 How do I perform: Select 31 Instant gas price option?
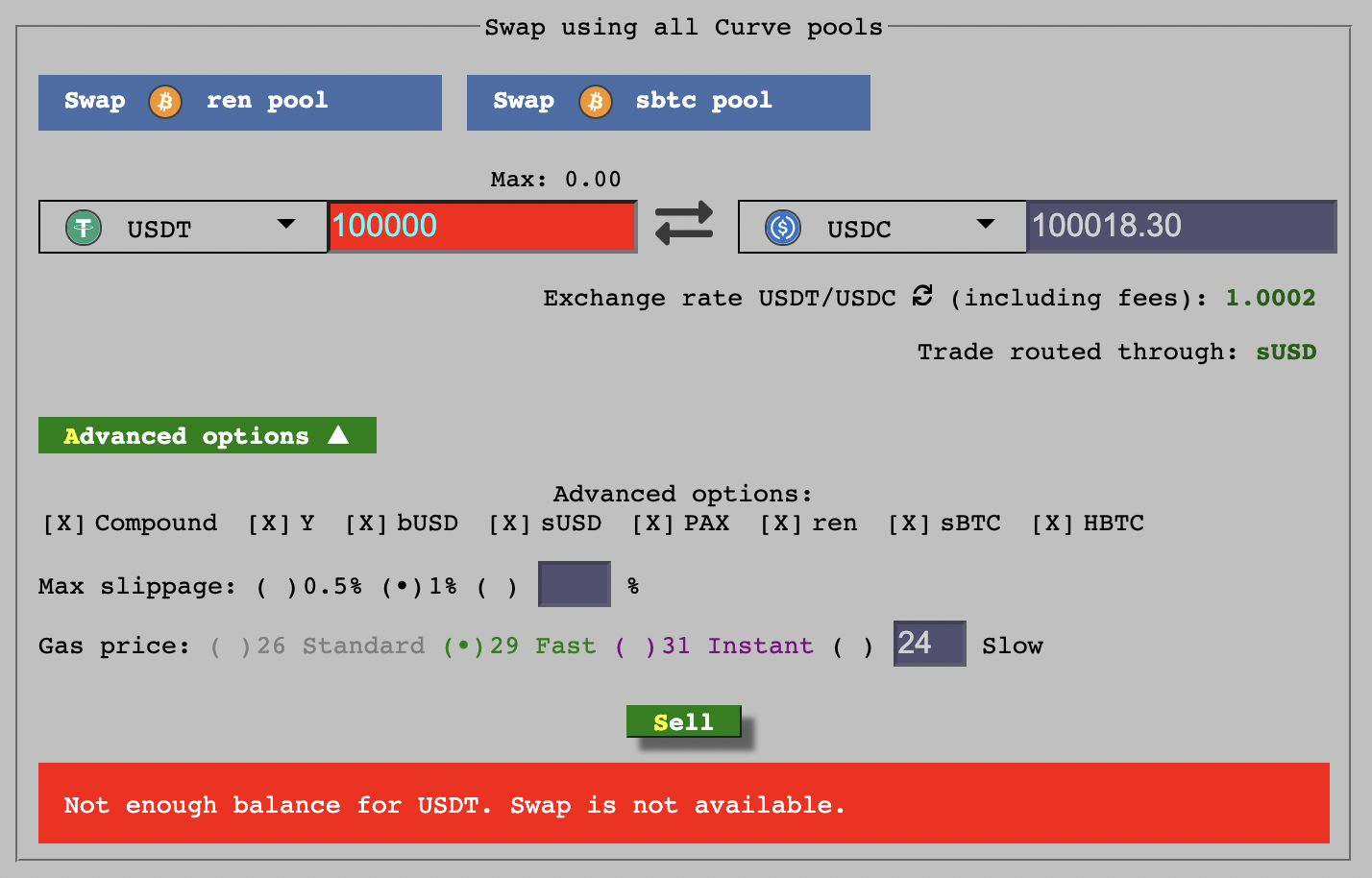pyautogui.click(x=635, y=646)
